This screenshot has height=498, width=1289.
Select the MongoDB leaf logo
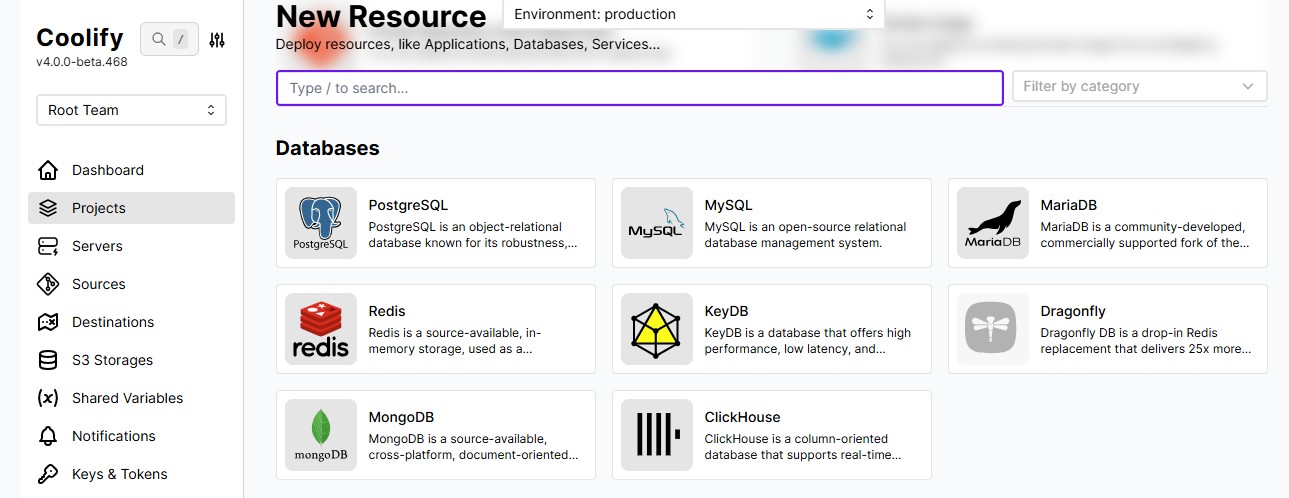[x=321, y=435]
